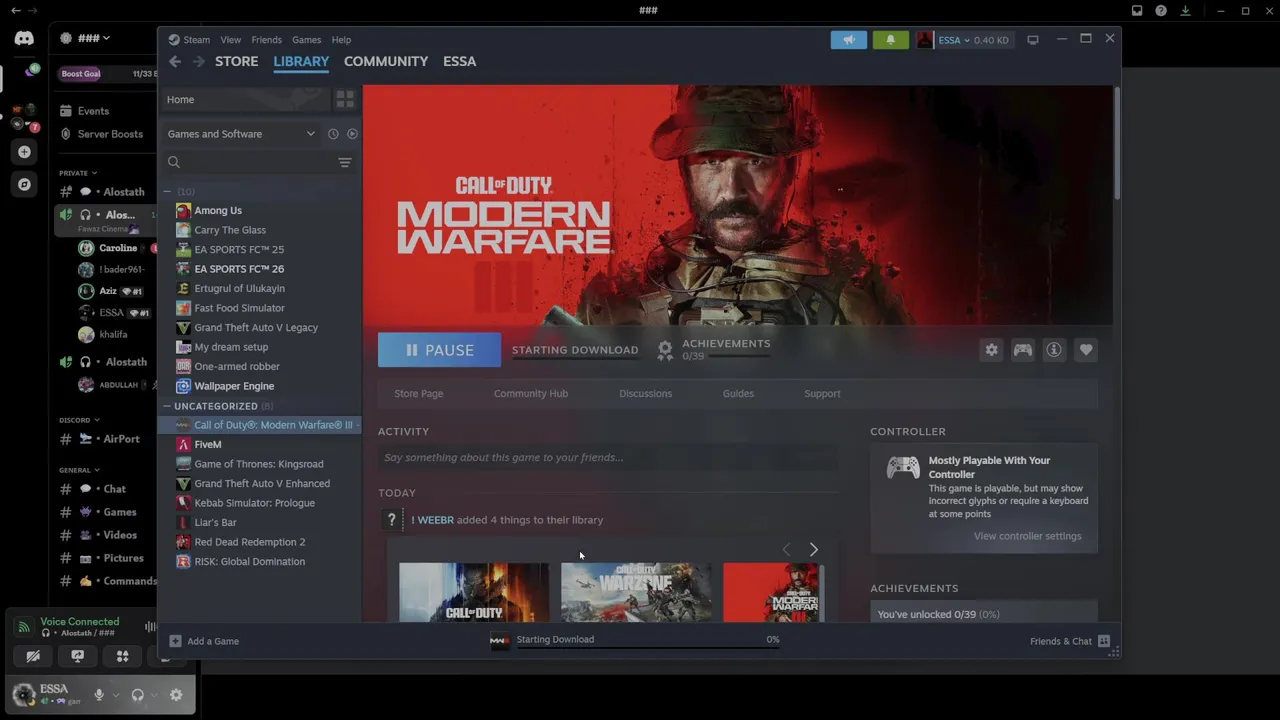The height and width of the screenshot is (720, 1280).
Task: Add game to favorites heart icon
Action: click(1086, 350)
